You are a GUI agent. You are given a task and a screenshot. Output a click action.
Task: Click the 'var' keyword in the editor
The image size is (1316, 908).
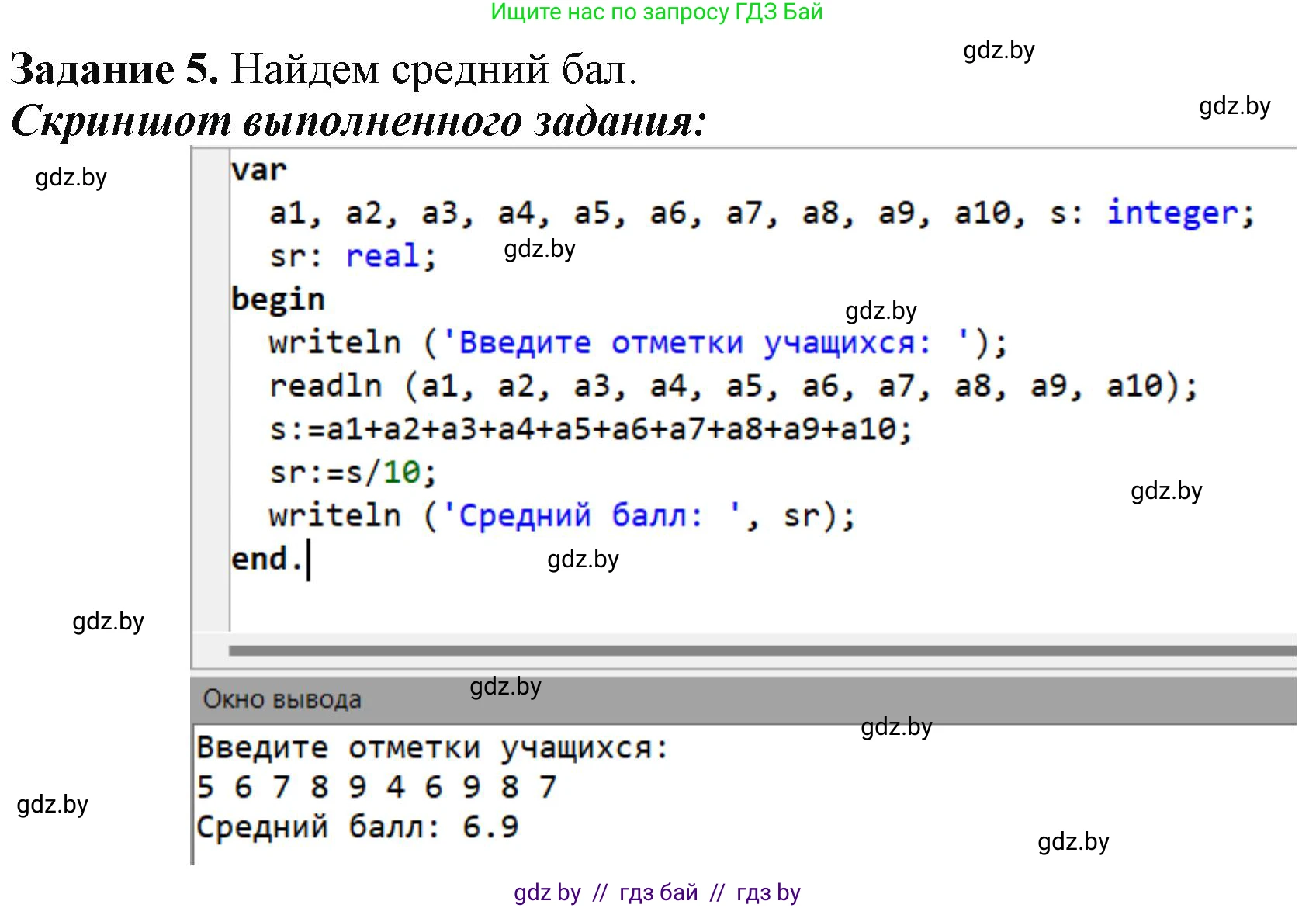pos(258,170)
